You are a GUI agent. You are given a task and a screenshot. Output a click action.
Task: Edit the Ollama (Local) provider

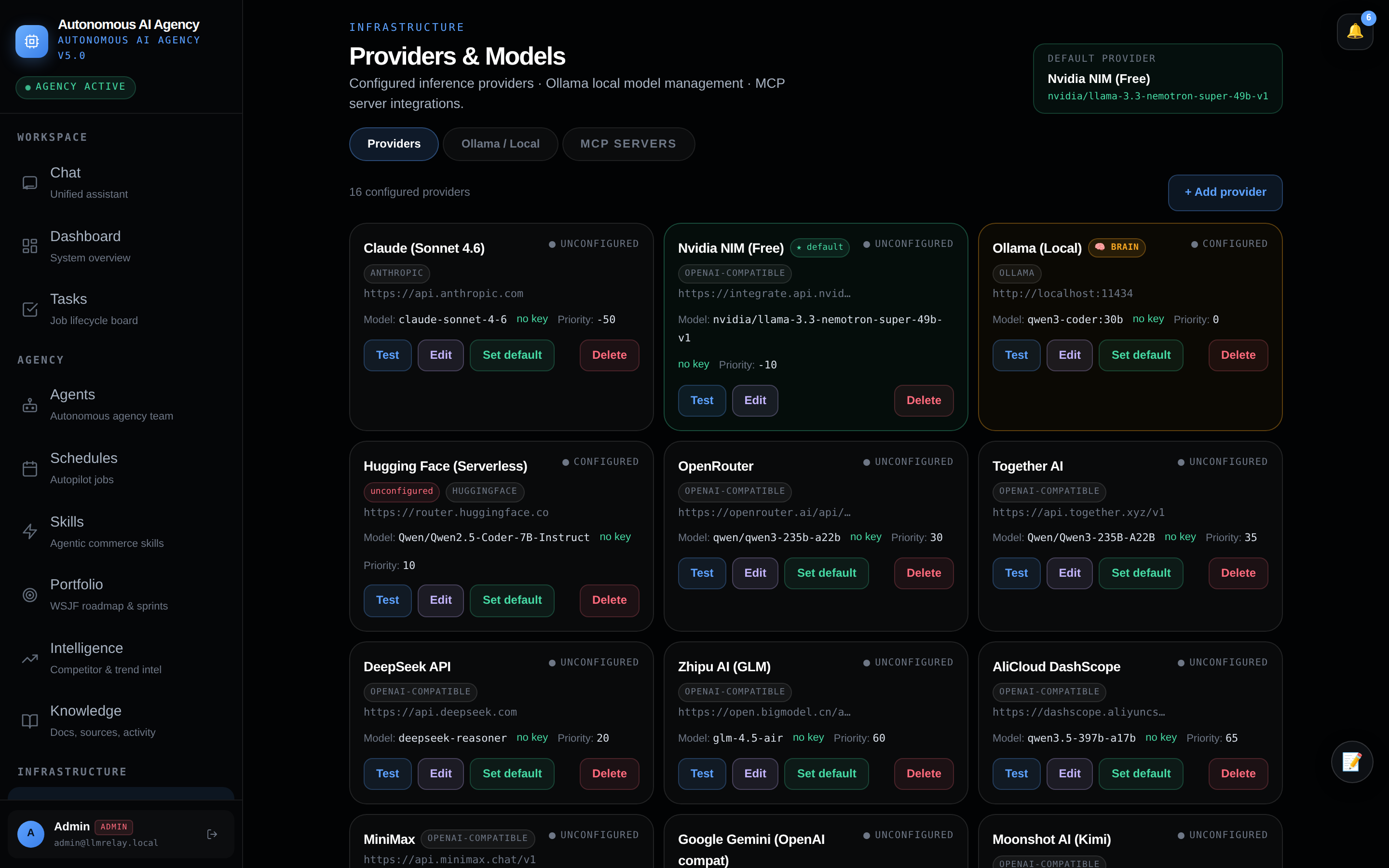point(1069,355)
